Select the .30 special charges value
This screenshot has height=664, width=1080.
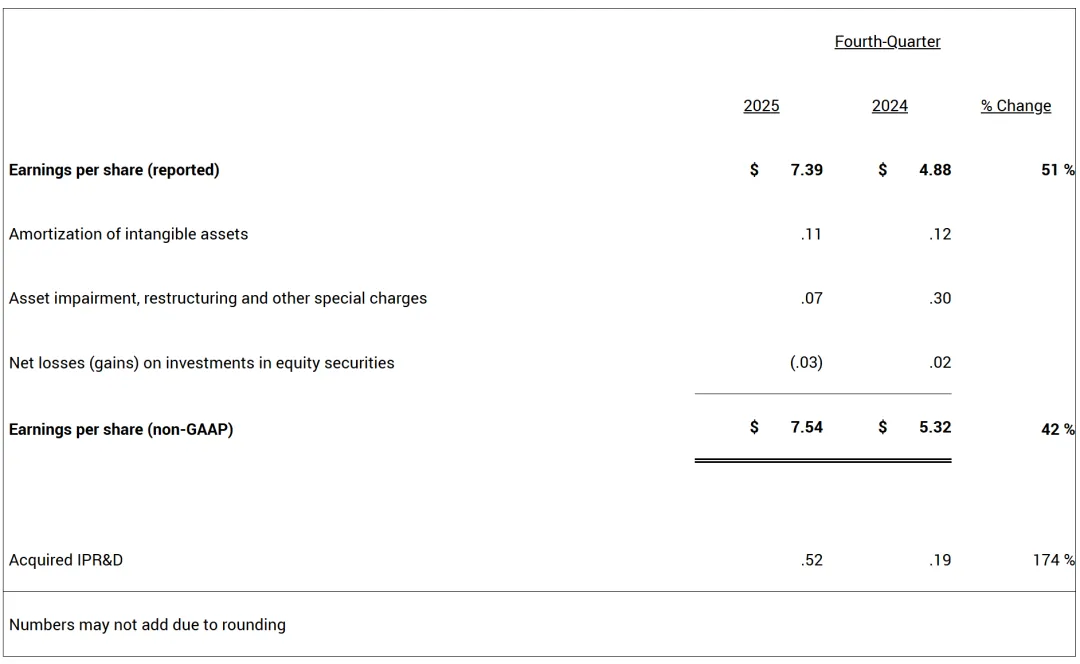click(940, 298)
